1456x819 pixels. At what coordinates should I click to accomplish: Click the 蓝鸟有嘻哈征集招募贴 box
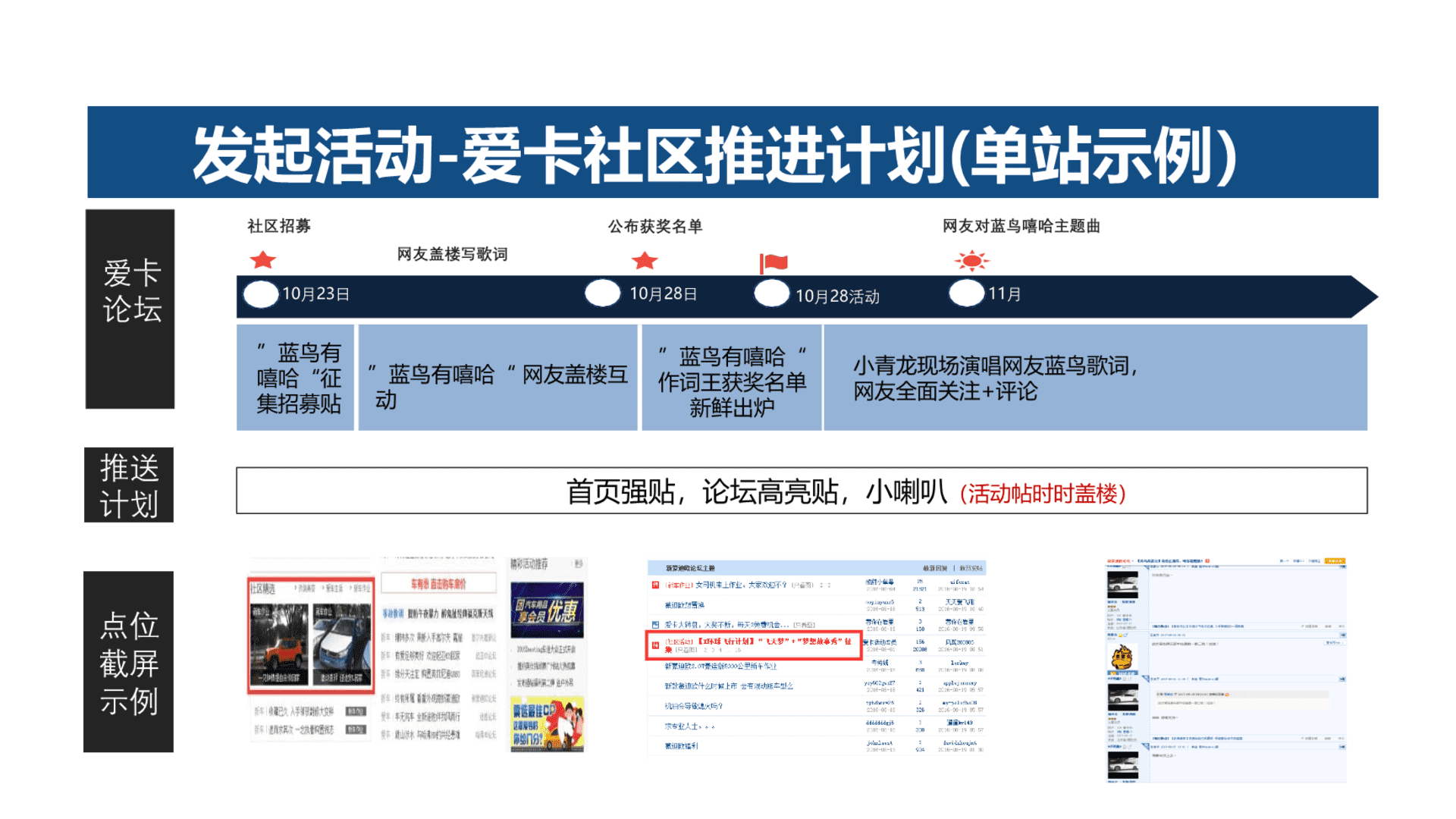pos(296,378)
